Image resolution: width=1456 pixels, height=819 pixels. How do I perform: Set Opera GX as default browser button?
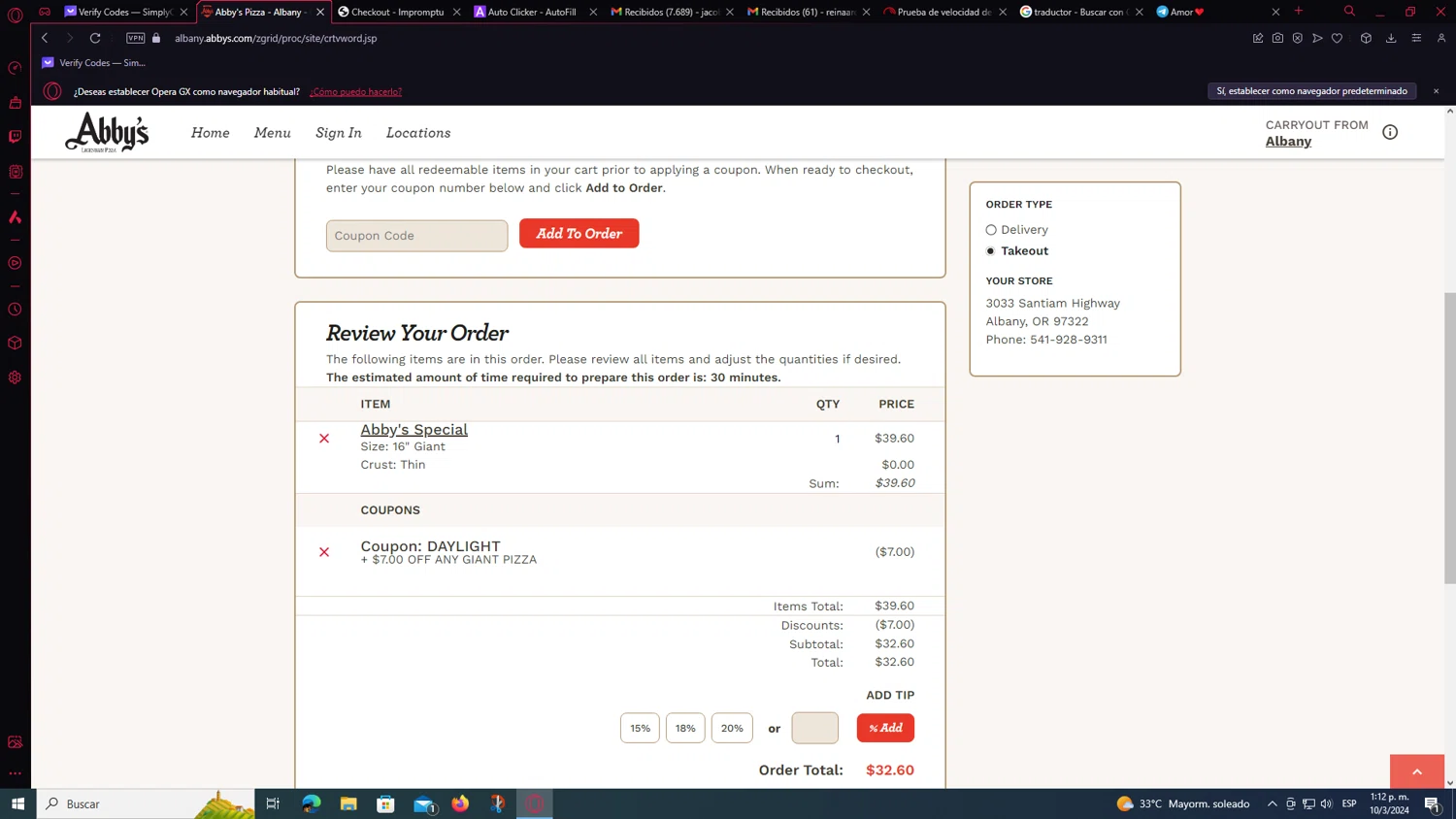coord(1311,91)
